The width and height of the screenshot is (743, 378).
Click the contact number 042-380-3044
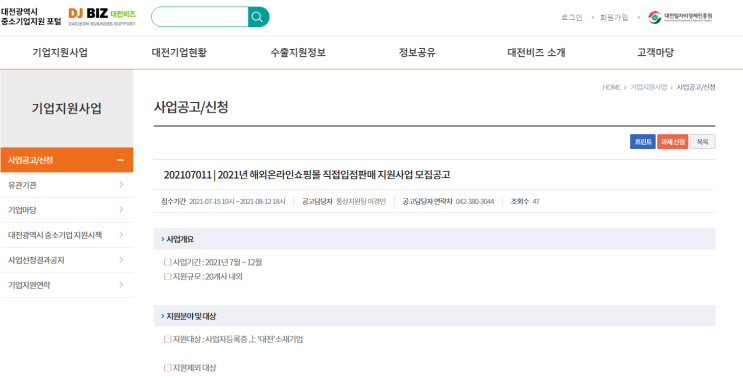[x=475, y=201]
